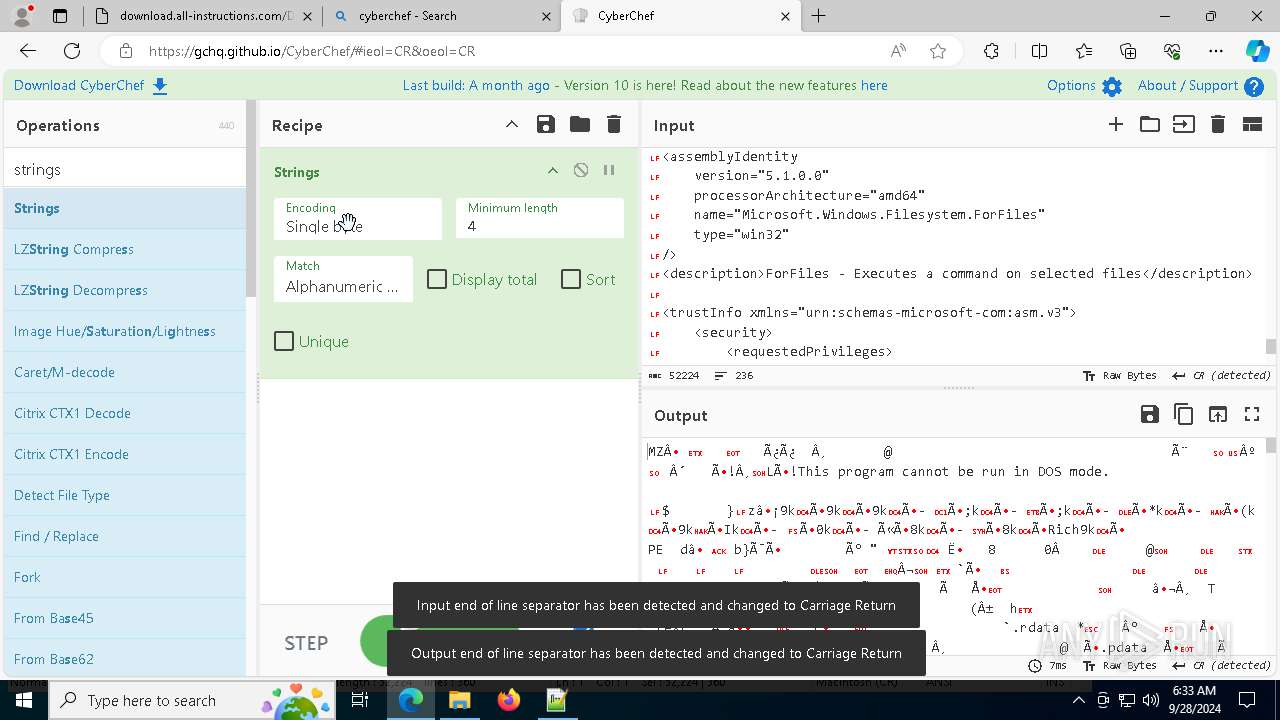
Task: Select the Strings operation in list
Action: pyautogui.click(x=125, y=208)
